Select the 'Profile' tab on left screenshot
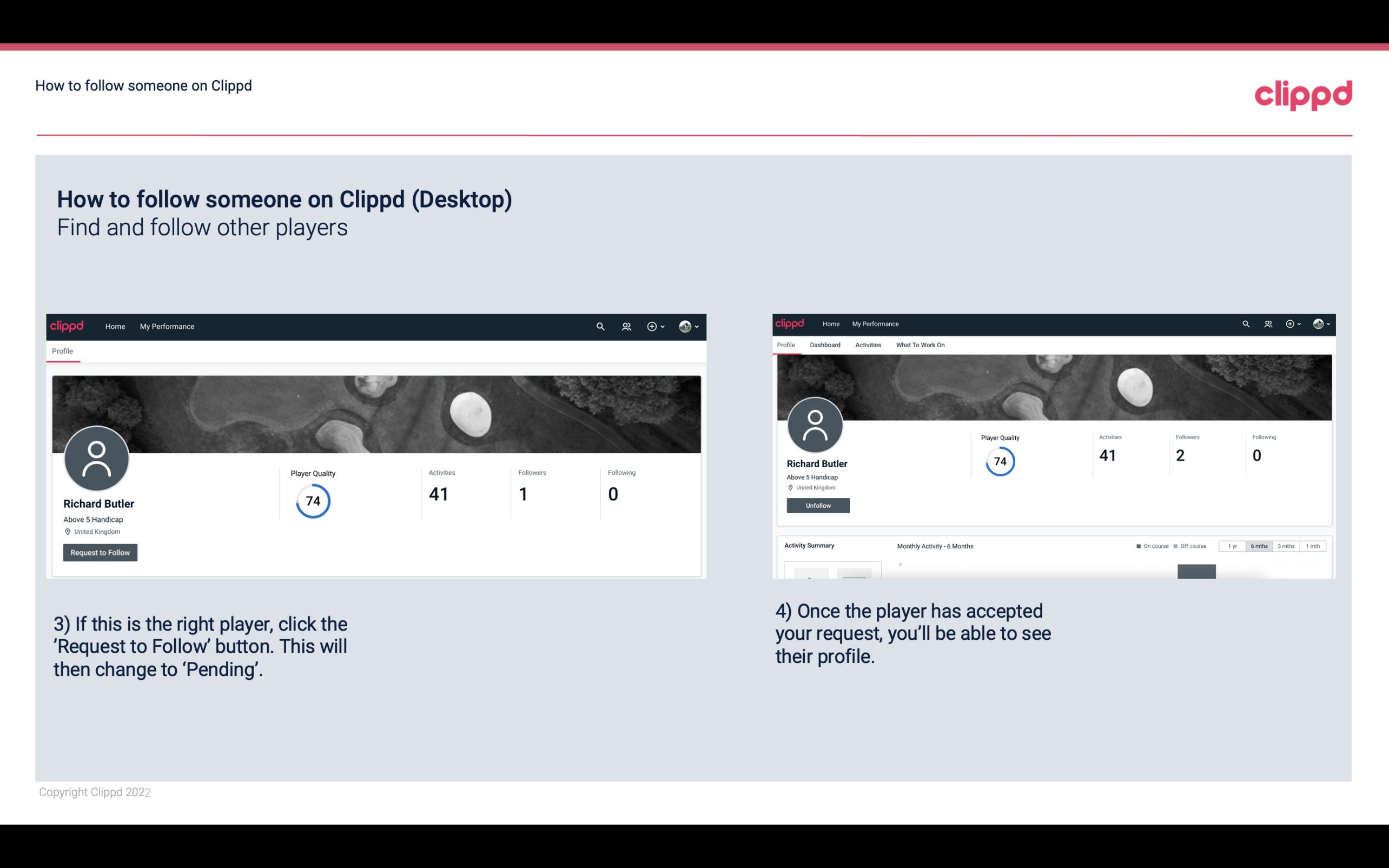This screenshot has height=868, width=1389. 62,351
